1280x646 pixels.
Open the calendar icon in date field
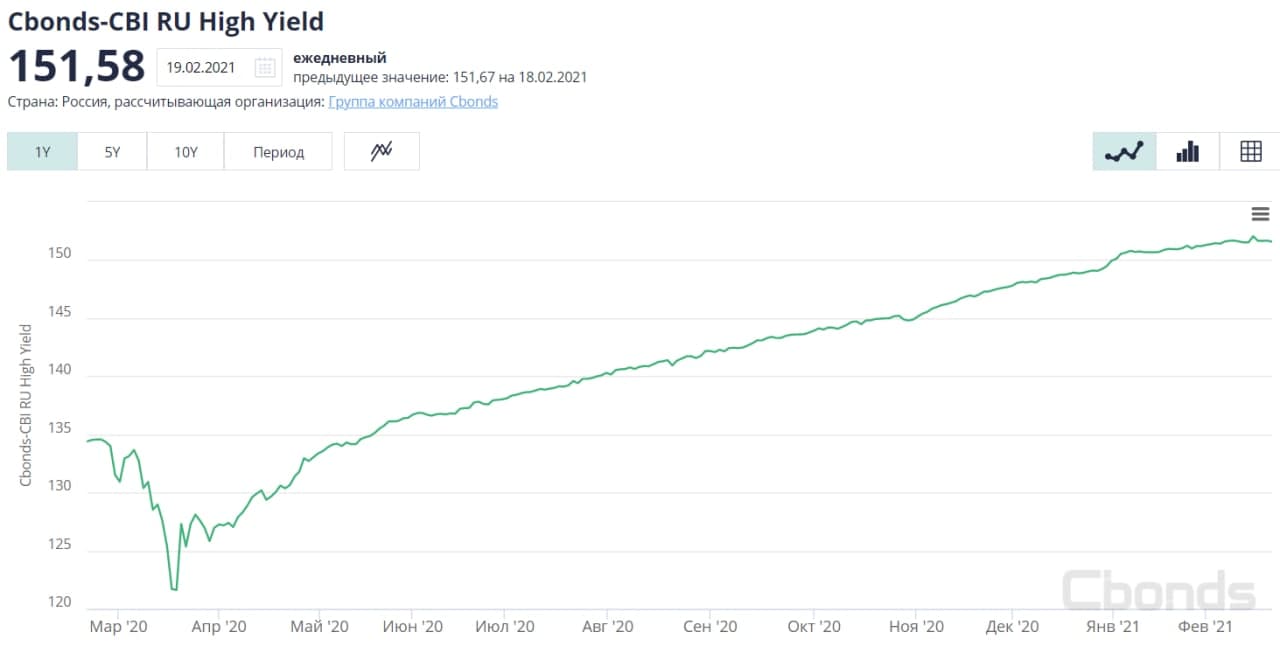(264, 68)
